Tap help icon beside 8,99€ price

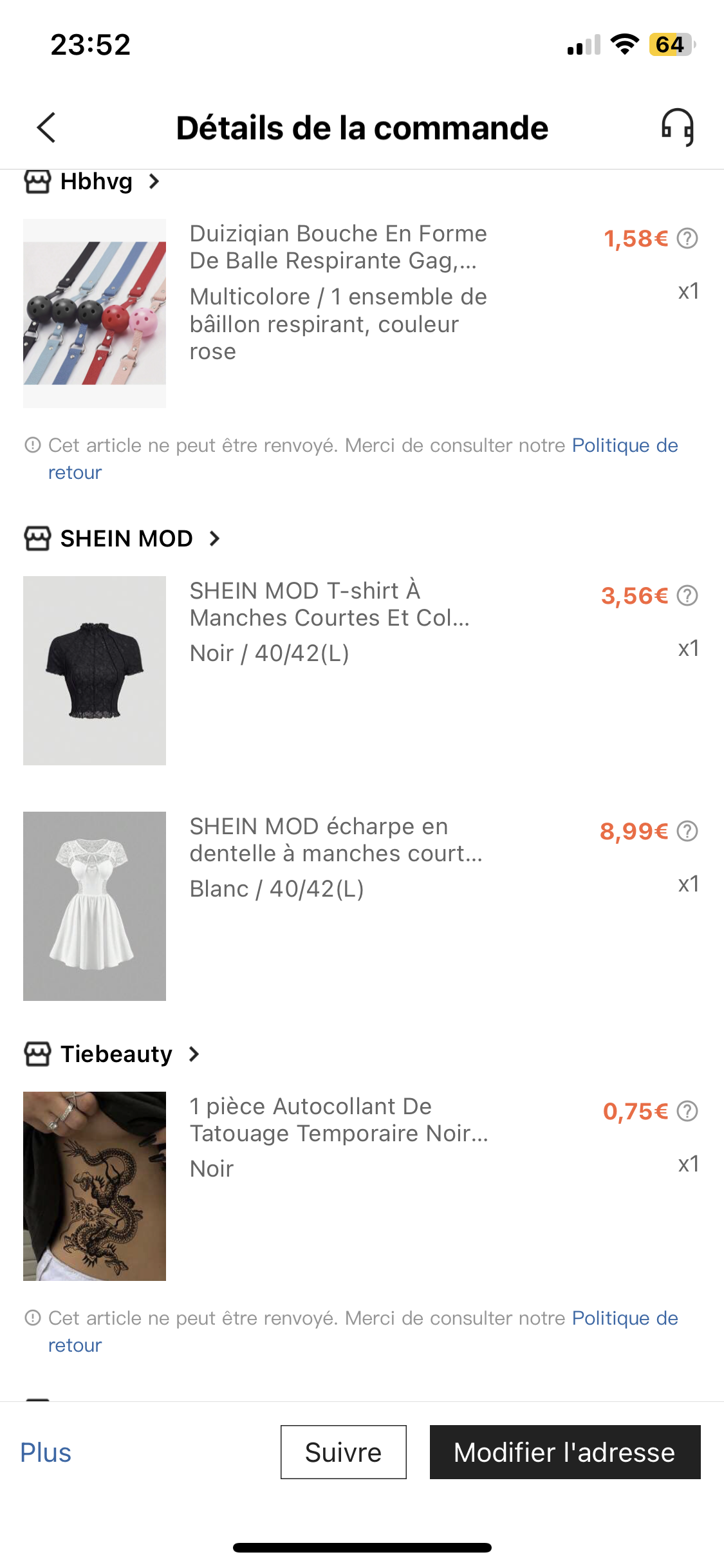[687, 832]
